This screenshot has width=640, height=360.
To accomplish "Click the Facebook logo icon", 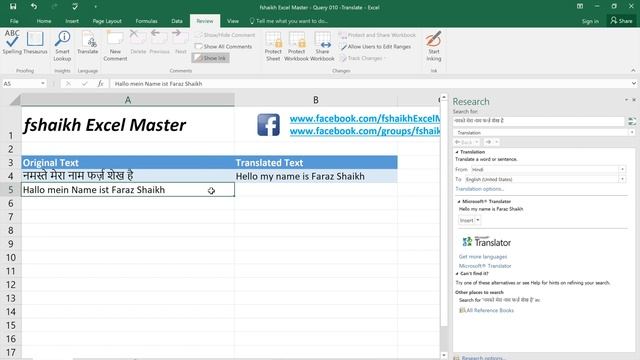I will (x=268, y=125).
